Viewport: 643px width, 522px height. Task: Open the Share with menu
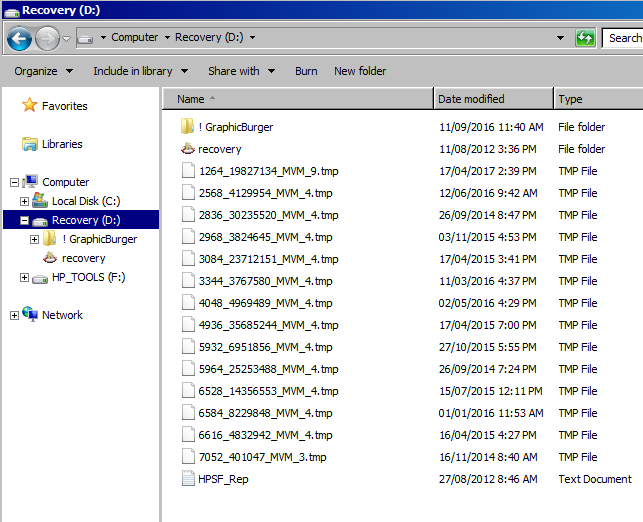click(x=242, y=71)
